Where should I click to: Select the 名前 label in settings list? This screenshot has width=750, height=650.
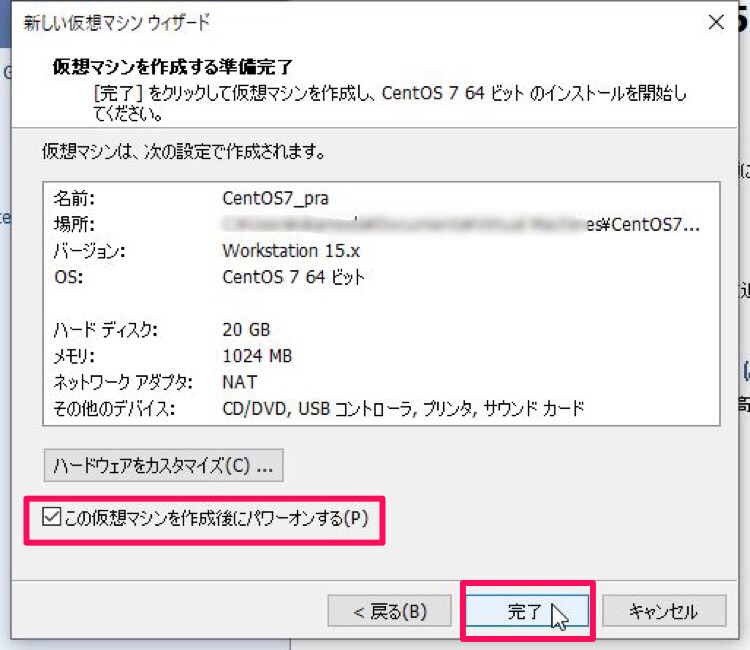click(73, 197)
